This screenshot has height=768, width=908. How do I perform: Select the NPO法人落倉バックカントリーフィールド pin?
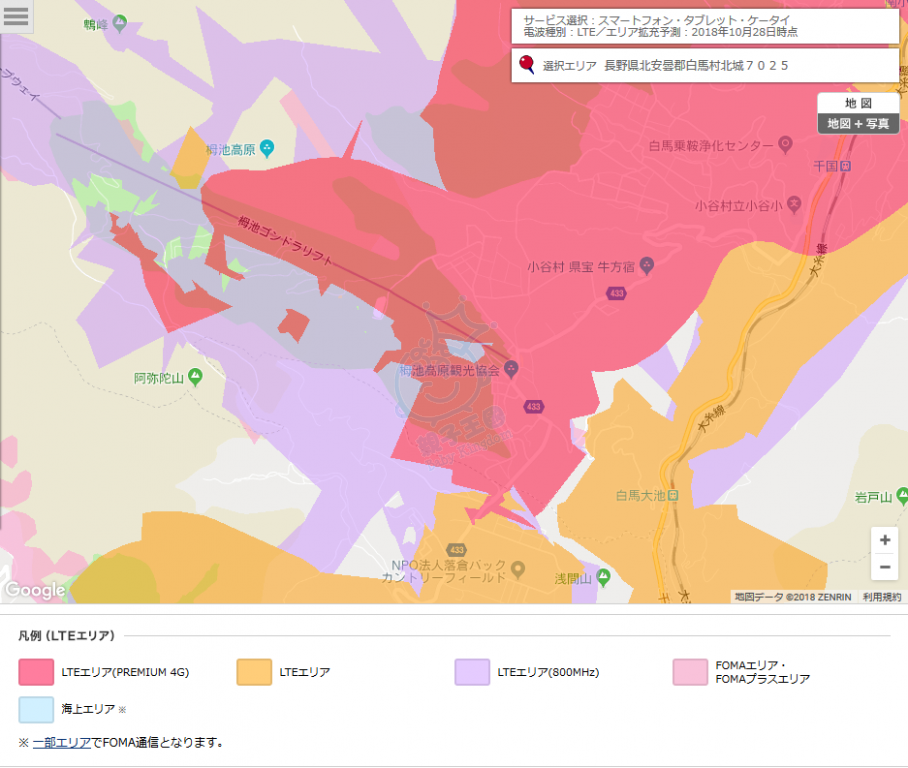517,570
